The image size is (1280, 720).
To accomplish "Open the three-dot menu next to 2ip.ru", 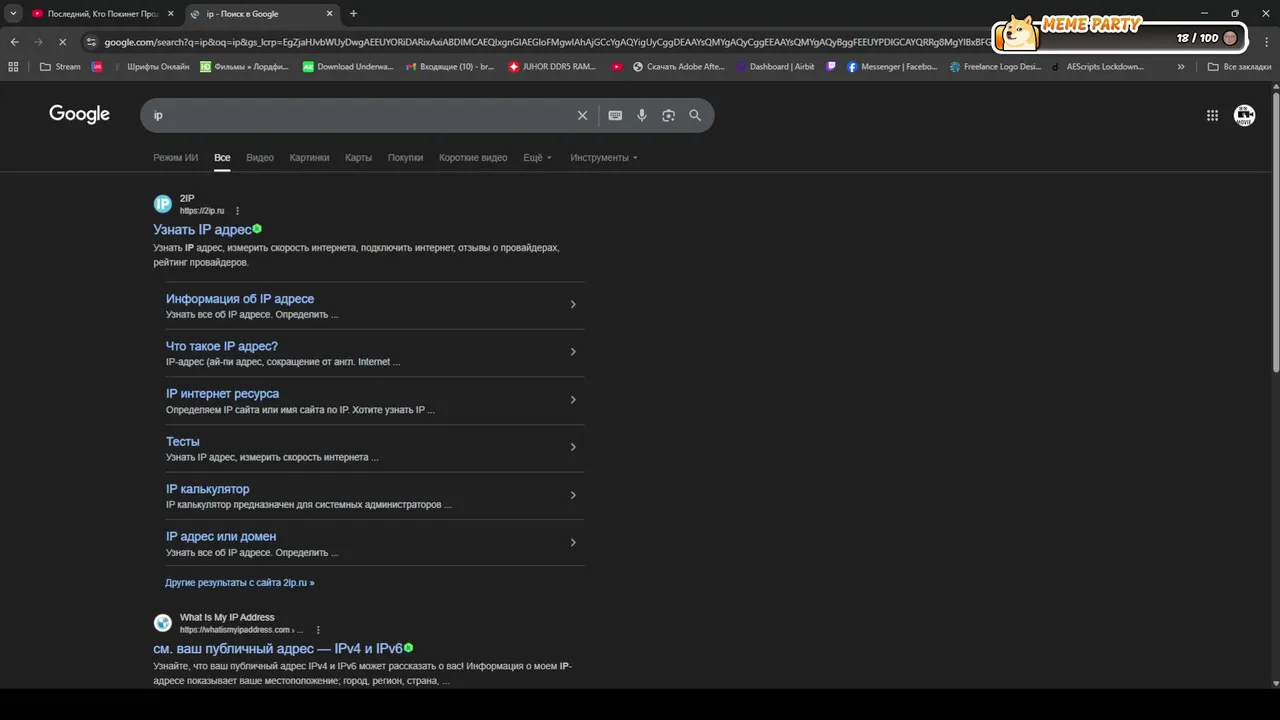I will click(x=237, y=211).
